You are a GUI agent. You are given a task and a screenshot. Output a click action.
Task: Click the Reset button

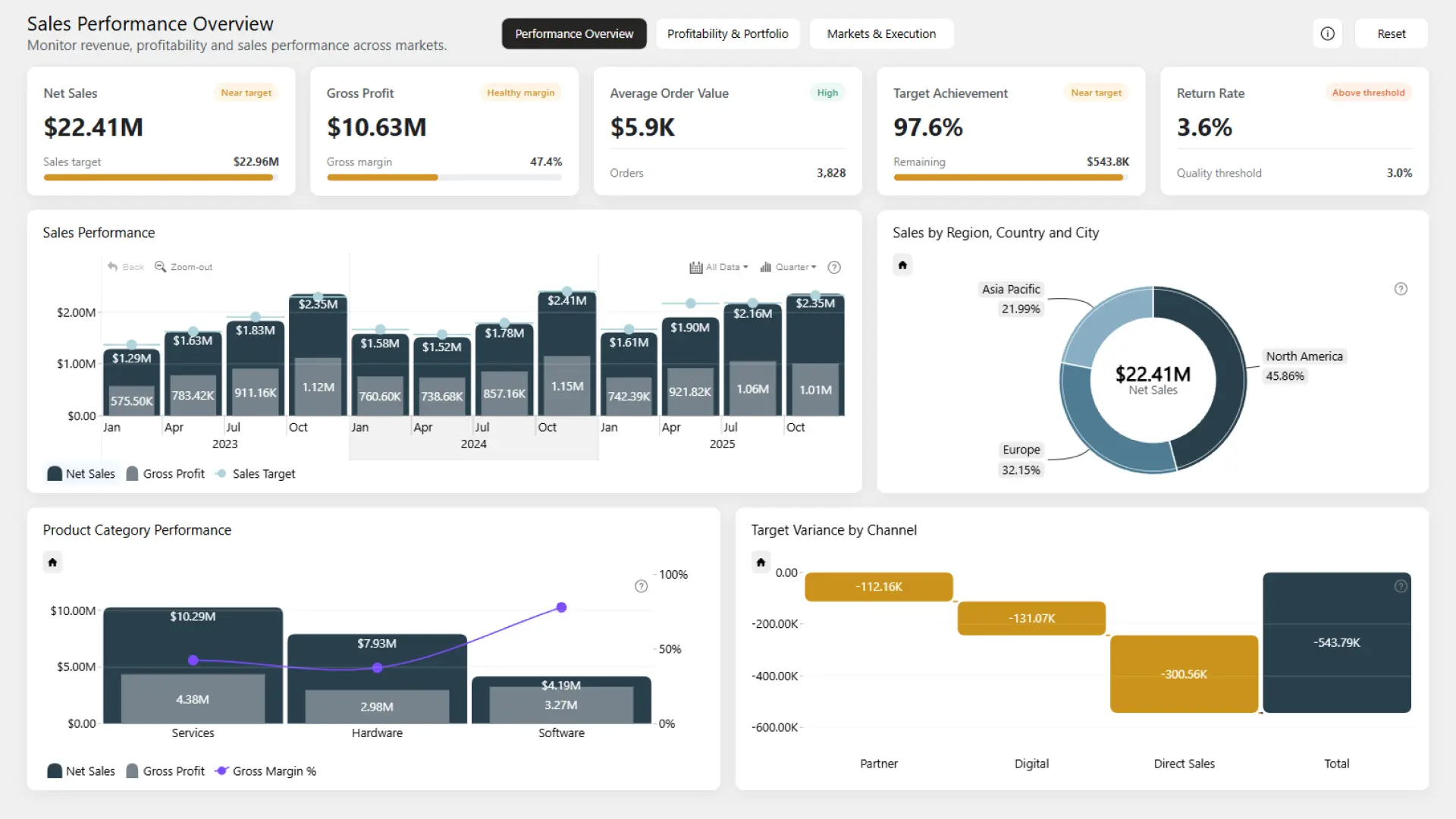click(x=1392, y=33)
